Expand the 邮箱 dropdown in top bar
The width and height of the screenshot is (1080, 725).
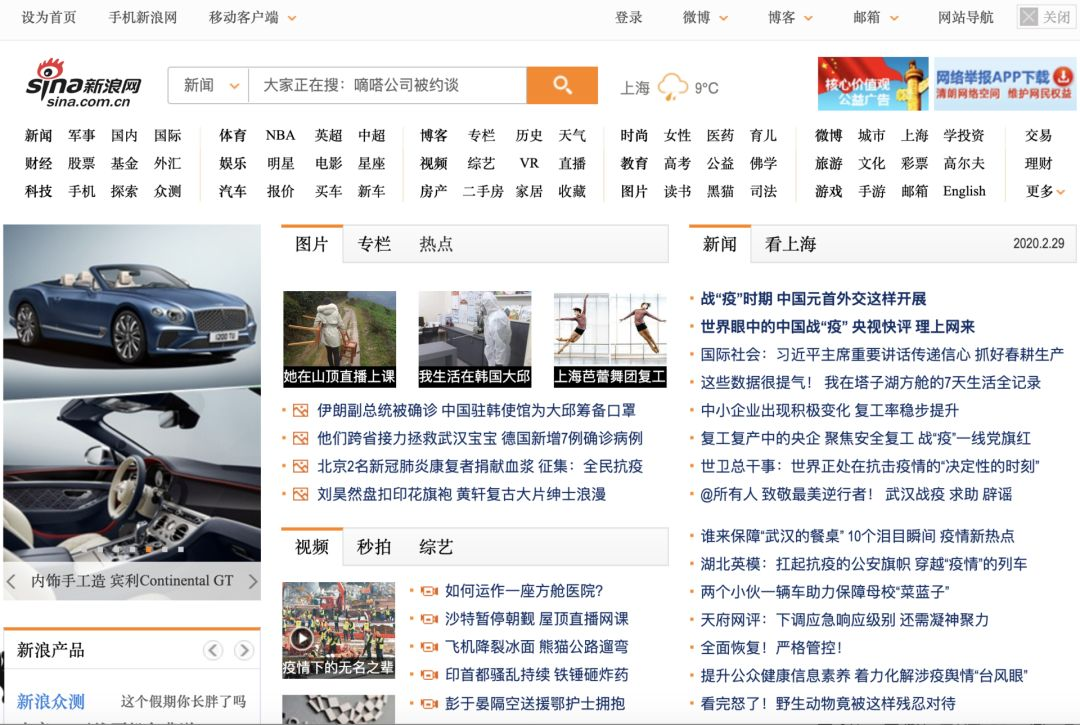(894, 19)
